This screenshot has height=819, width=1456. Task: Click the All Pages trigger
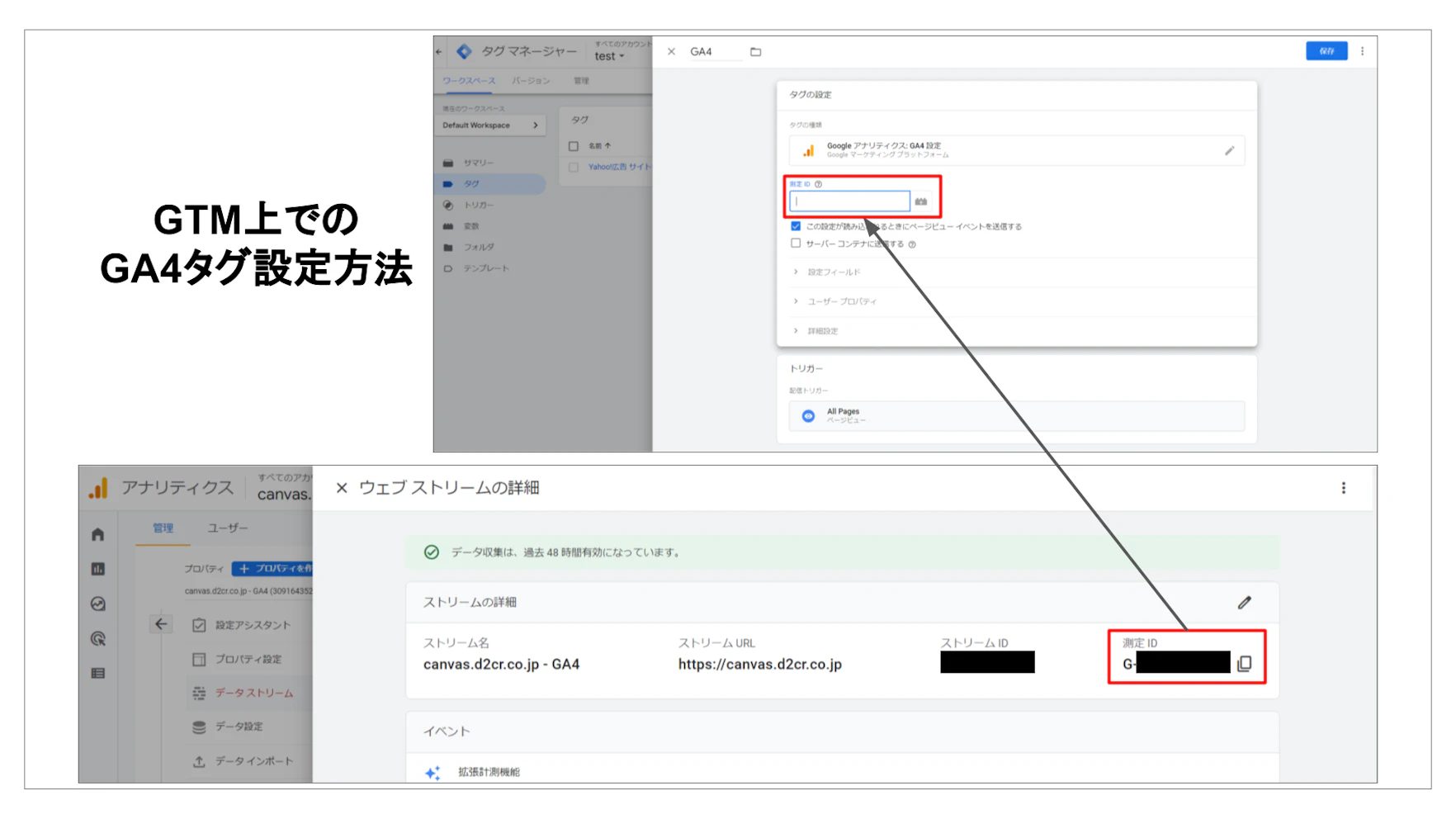[x=1017, y=416]
